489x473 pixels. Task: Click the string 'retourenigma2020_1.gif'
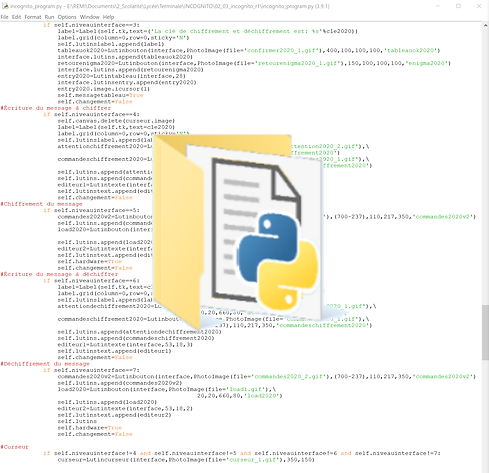coord(298,63)
